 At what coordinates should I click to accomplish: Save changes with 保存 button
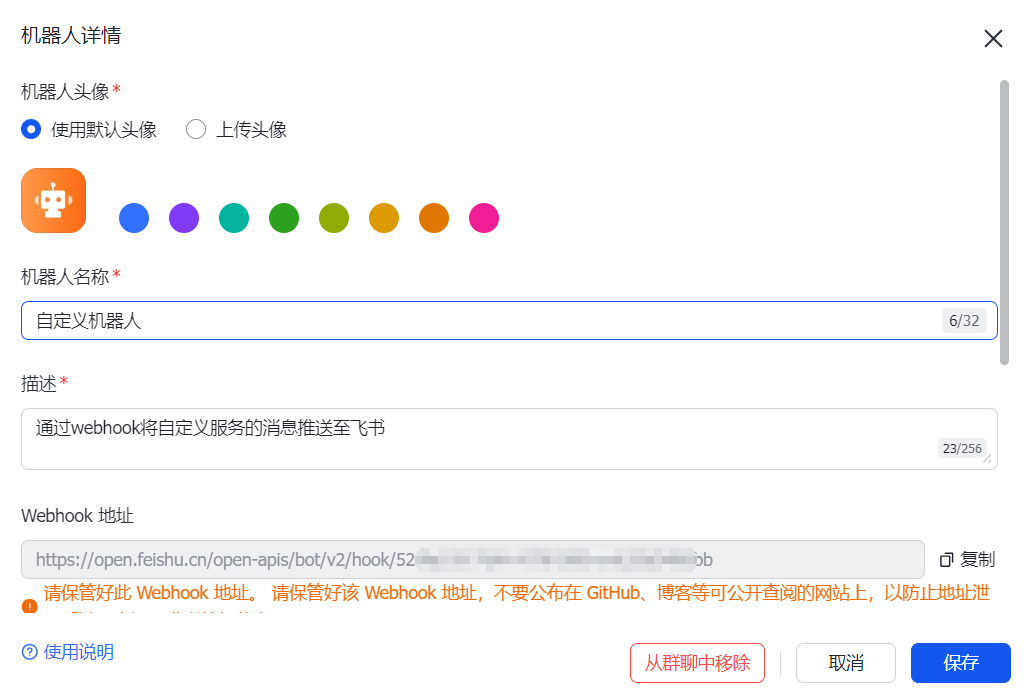click(x=960, y=663)
